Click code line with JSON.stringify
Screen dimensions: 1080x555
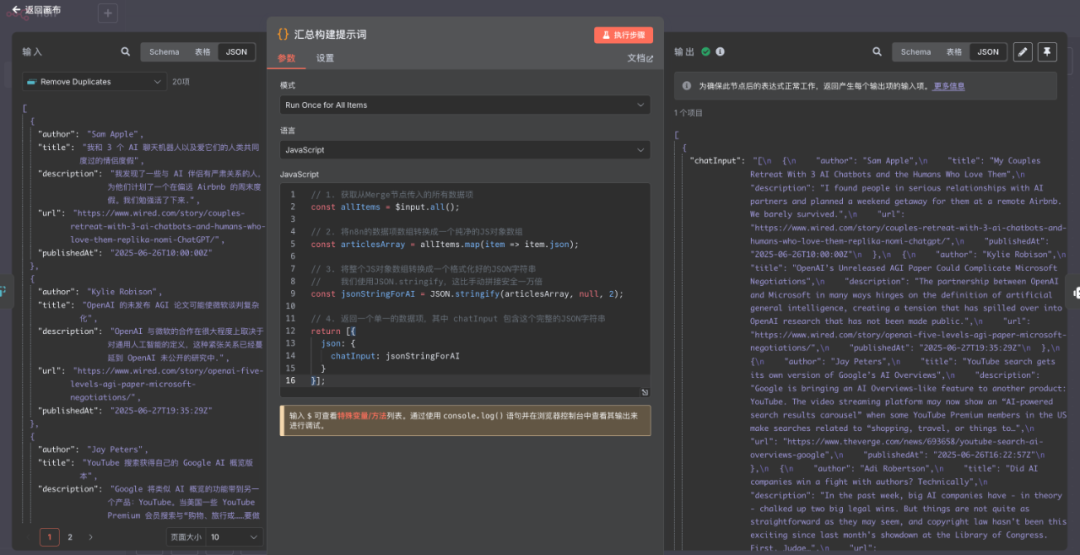(467, 294)
